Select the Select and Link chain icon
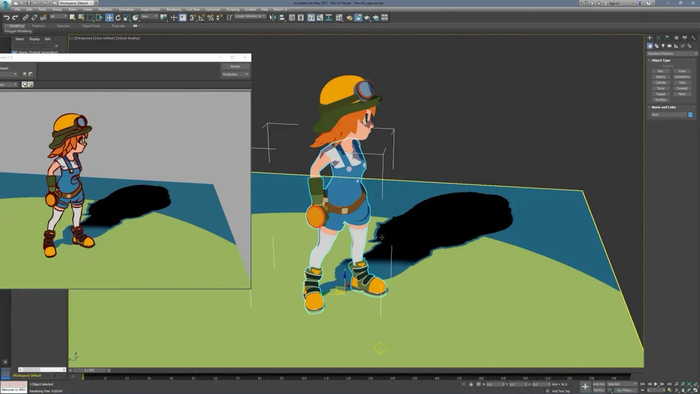700x394 pixels. [x=26, y=17]
